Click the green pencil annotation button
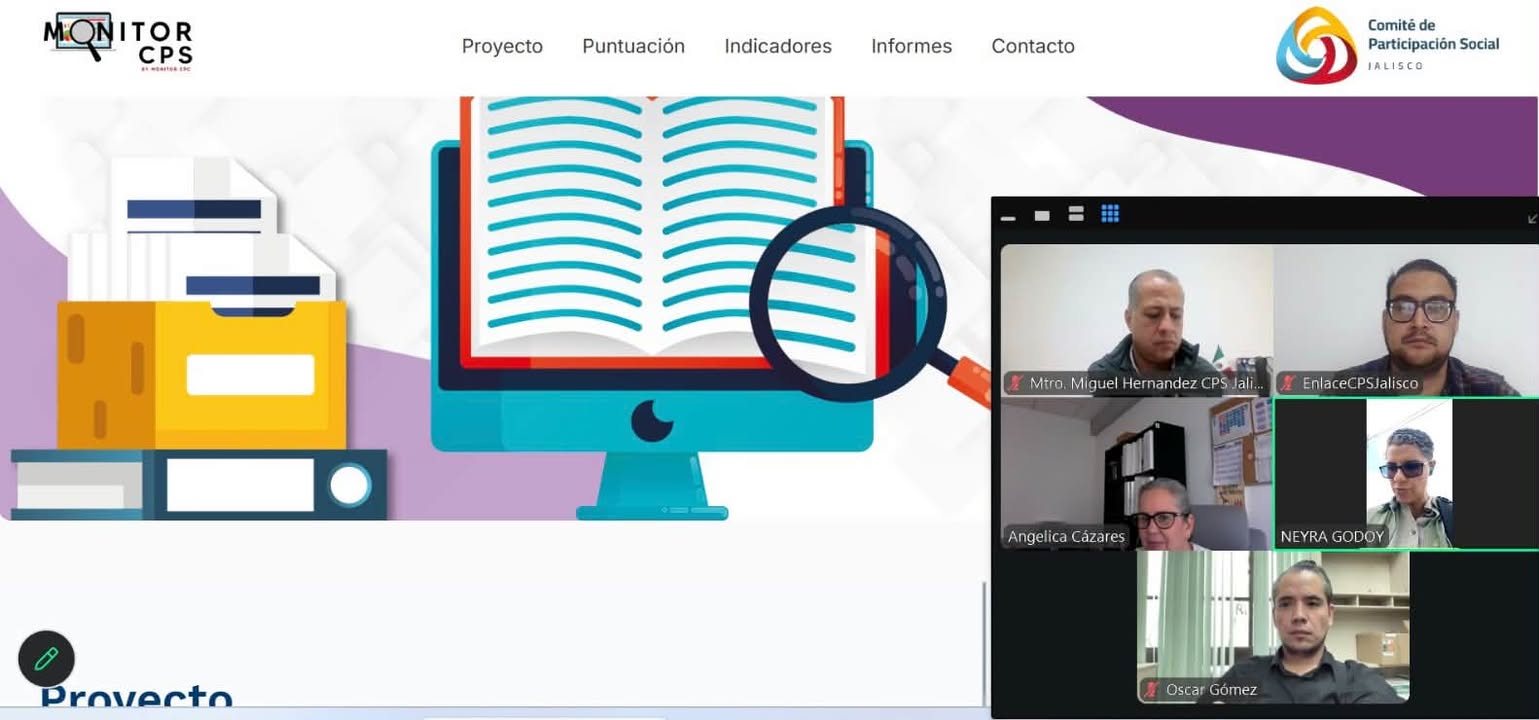The width and height of the screenshot is (1539, 720). tap(46, 659)
